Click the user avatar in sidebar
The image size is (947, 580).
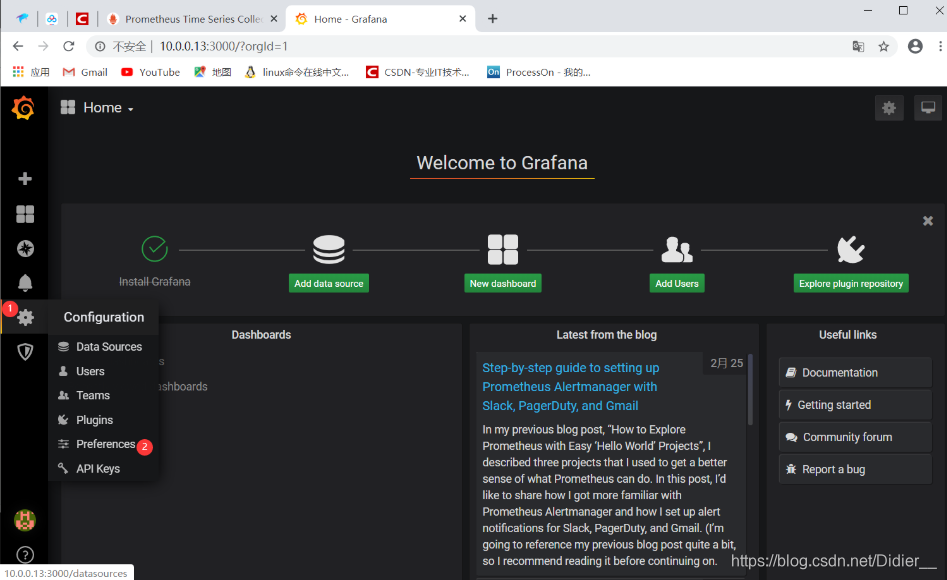[x=25, y=520]
